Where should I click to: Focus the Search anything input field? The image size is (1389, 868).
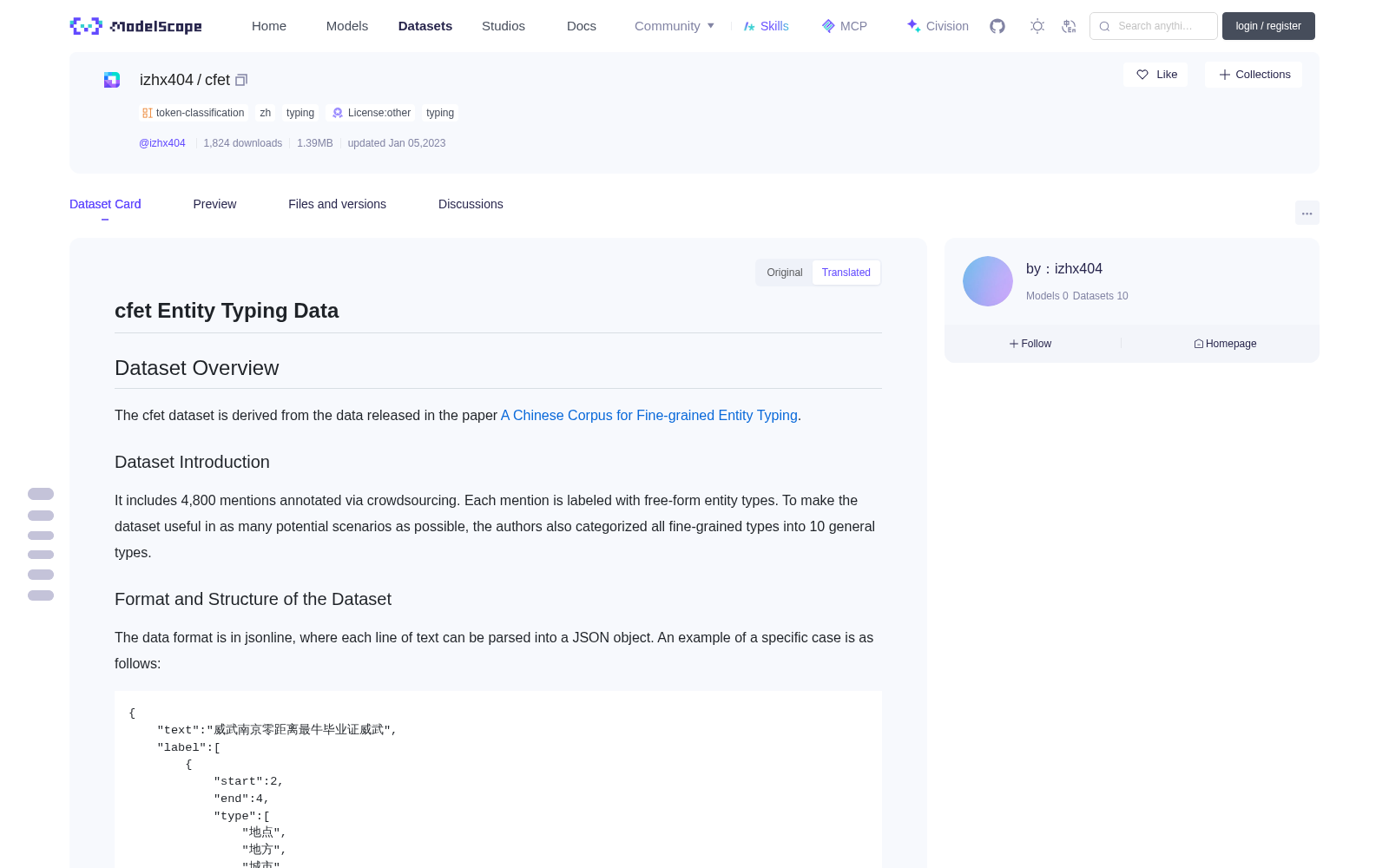pos(1154,26)
